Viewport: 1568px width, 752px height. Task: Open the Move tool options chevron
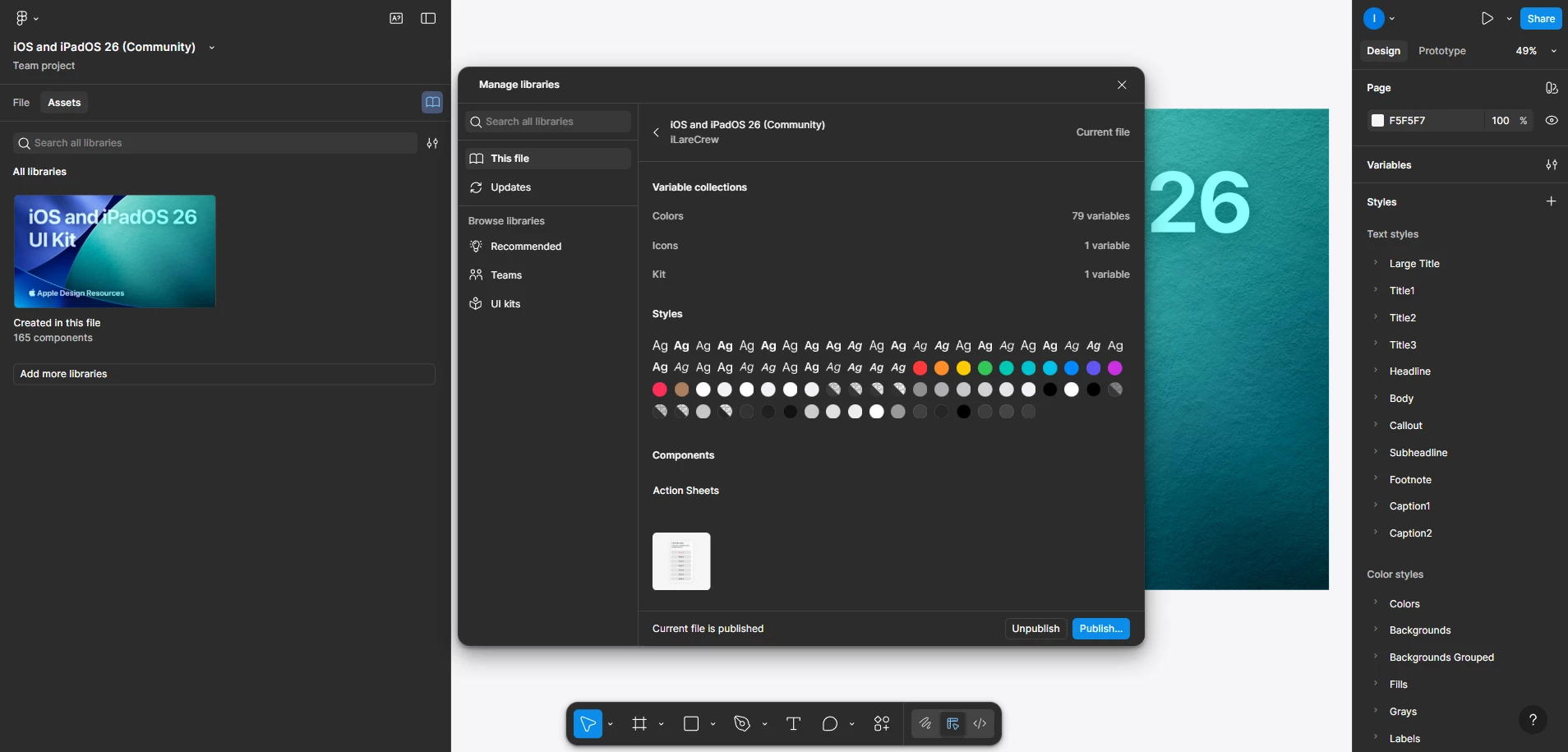611,724
